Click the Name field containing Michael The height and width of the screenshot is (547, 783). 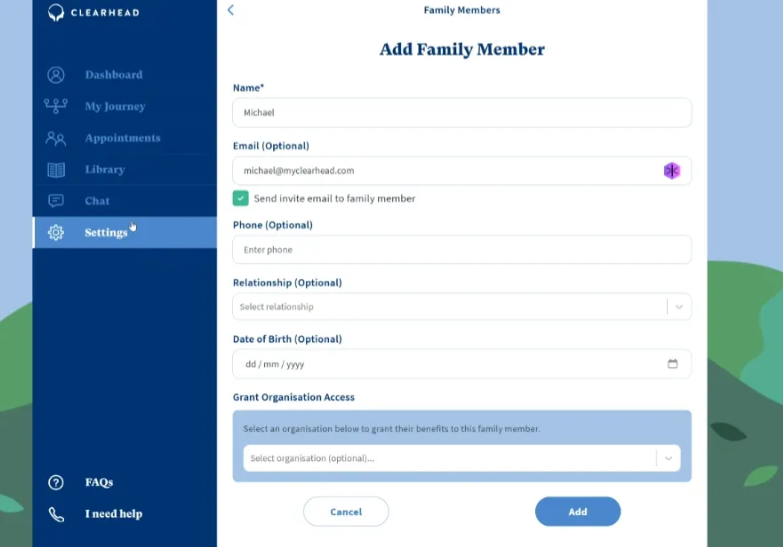point(462,112)
